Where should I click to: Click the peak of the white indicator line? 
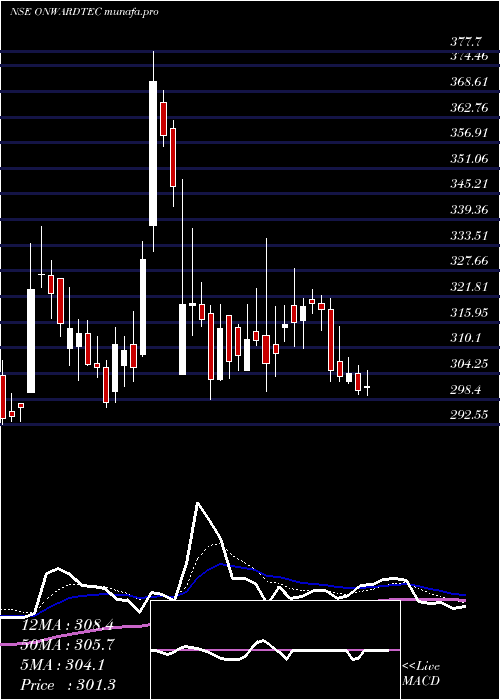(x=197, y=503)
